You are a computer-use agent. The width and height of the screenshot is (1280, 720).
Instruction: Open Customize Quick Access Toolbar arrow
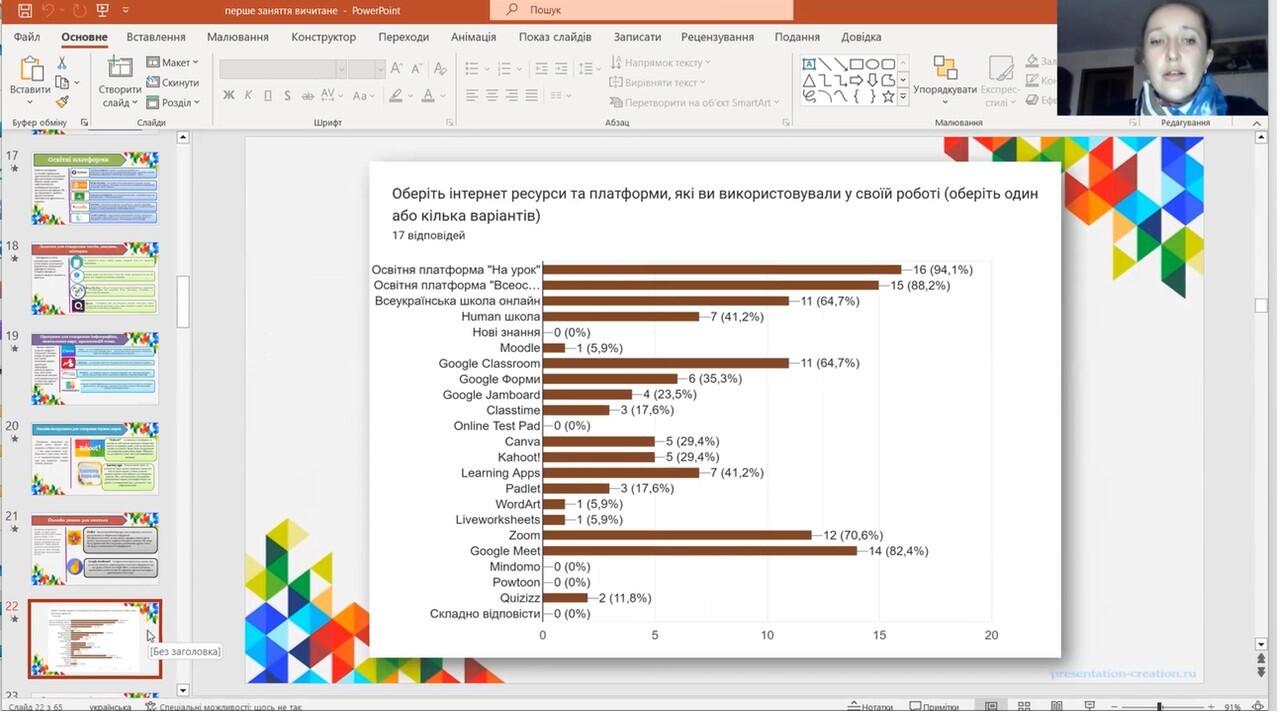pos(125,10)
